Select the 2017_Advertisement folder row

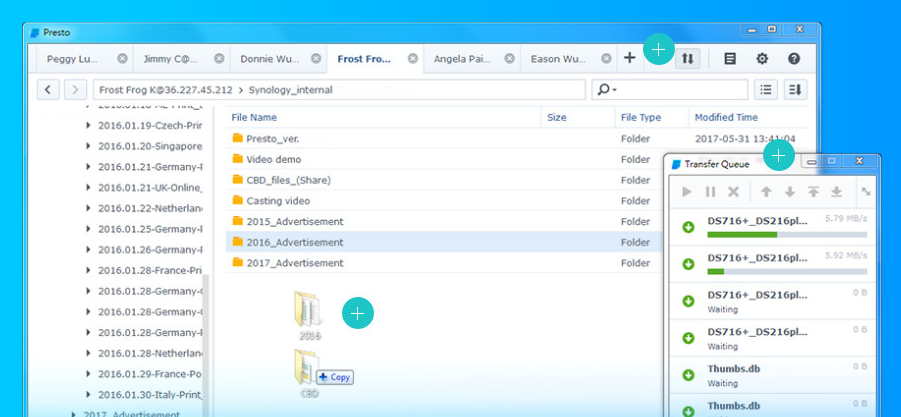tap(445, 262)
